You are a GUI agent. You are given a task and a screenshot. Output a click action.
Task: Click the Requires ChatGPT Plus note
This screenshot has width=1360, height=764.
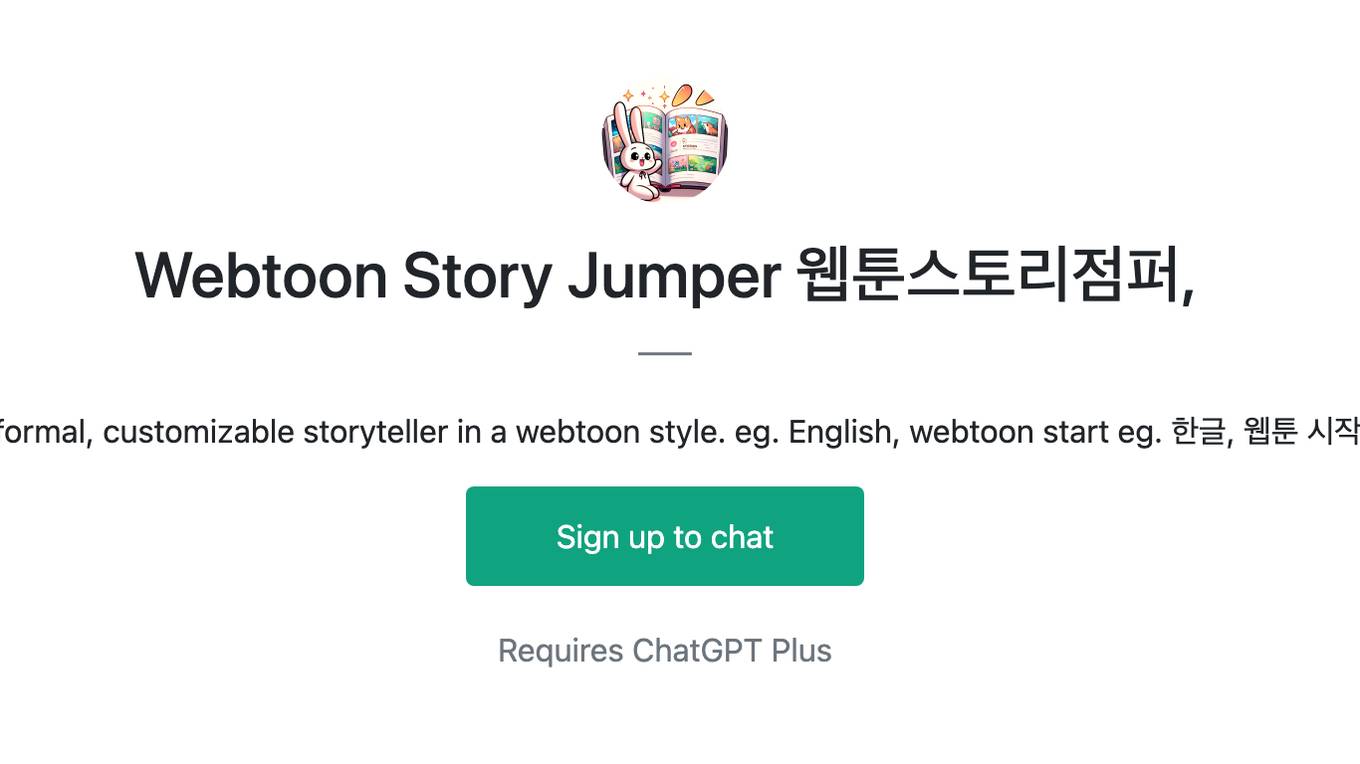tap(665, 650)
